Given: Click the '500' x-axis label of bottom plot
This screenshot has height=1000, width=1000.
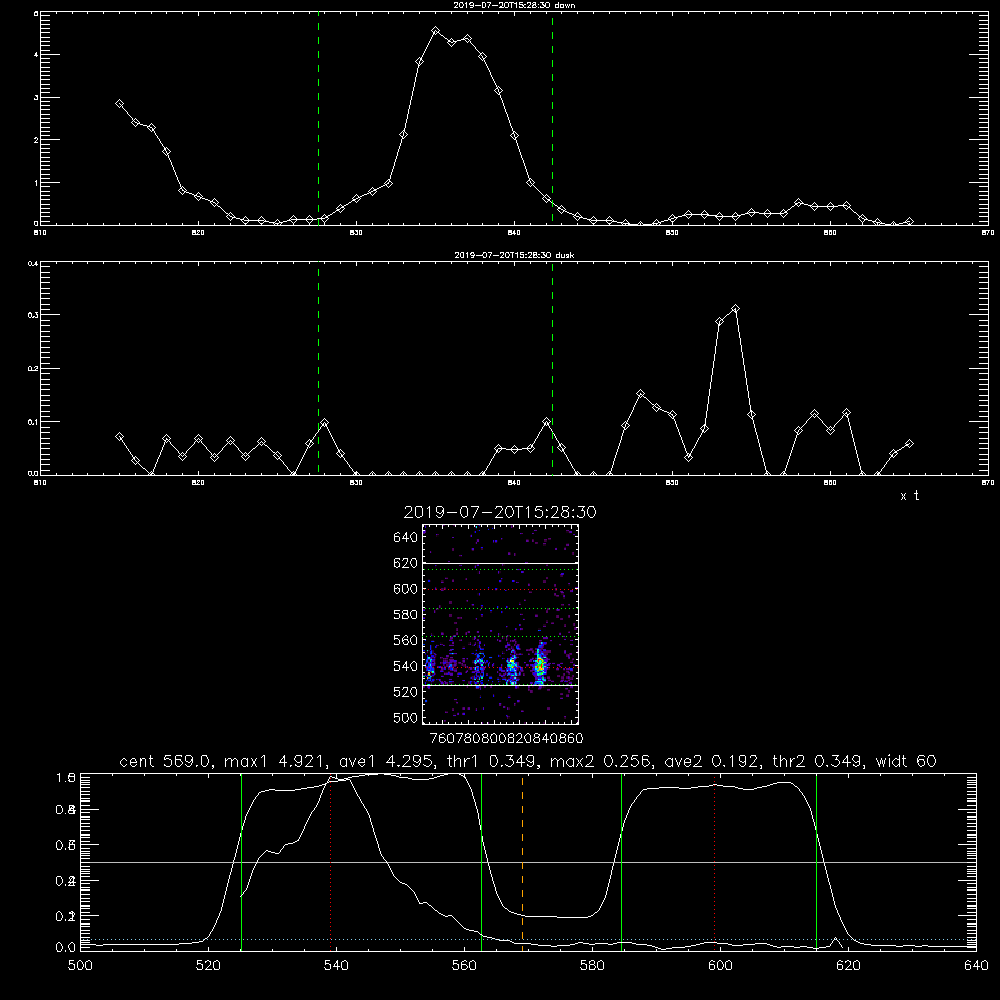Looking at the screenshot, I should 80,966.
